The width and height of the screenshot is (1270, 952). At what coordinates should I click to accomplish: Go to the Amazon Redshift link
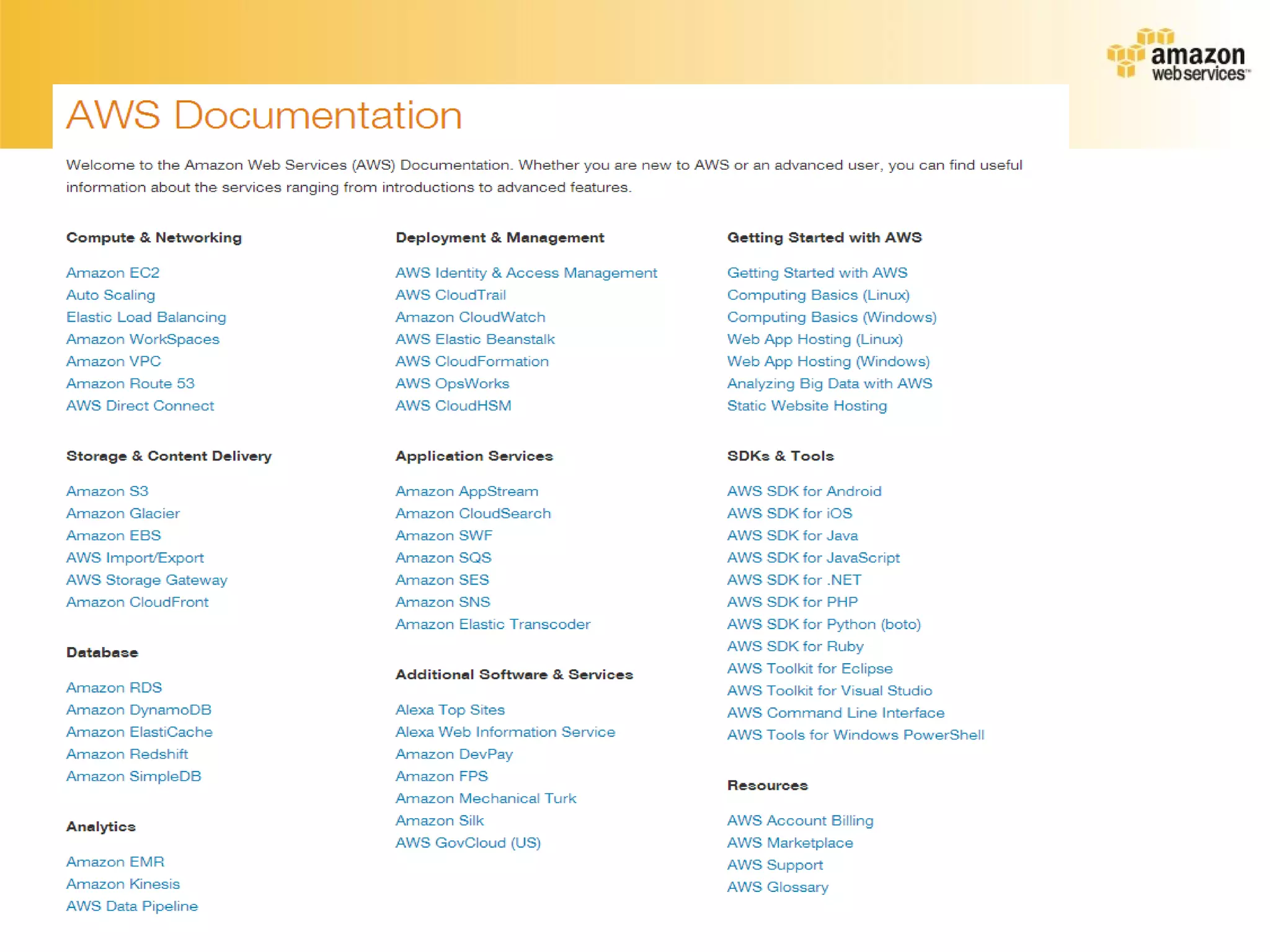(x=127, y=754)
